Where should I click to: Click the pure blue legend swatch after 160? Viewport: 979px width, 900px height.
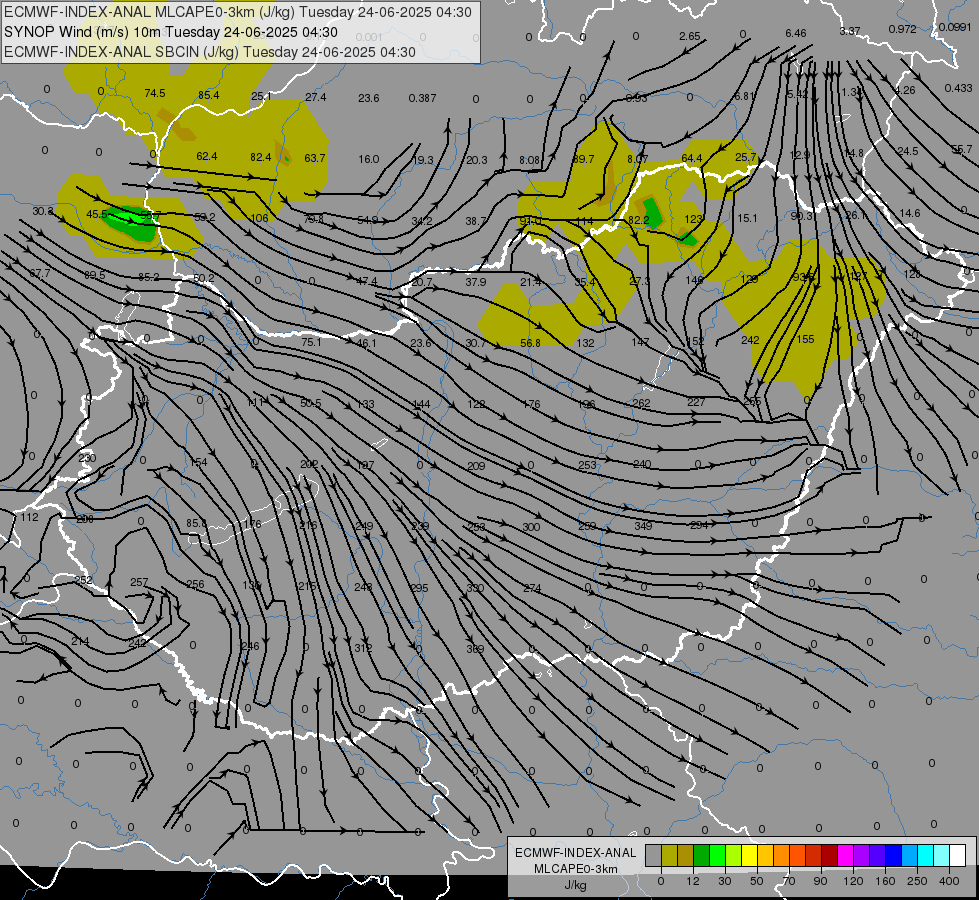[x=894, y=855]
